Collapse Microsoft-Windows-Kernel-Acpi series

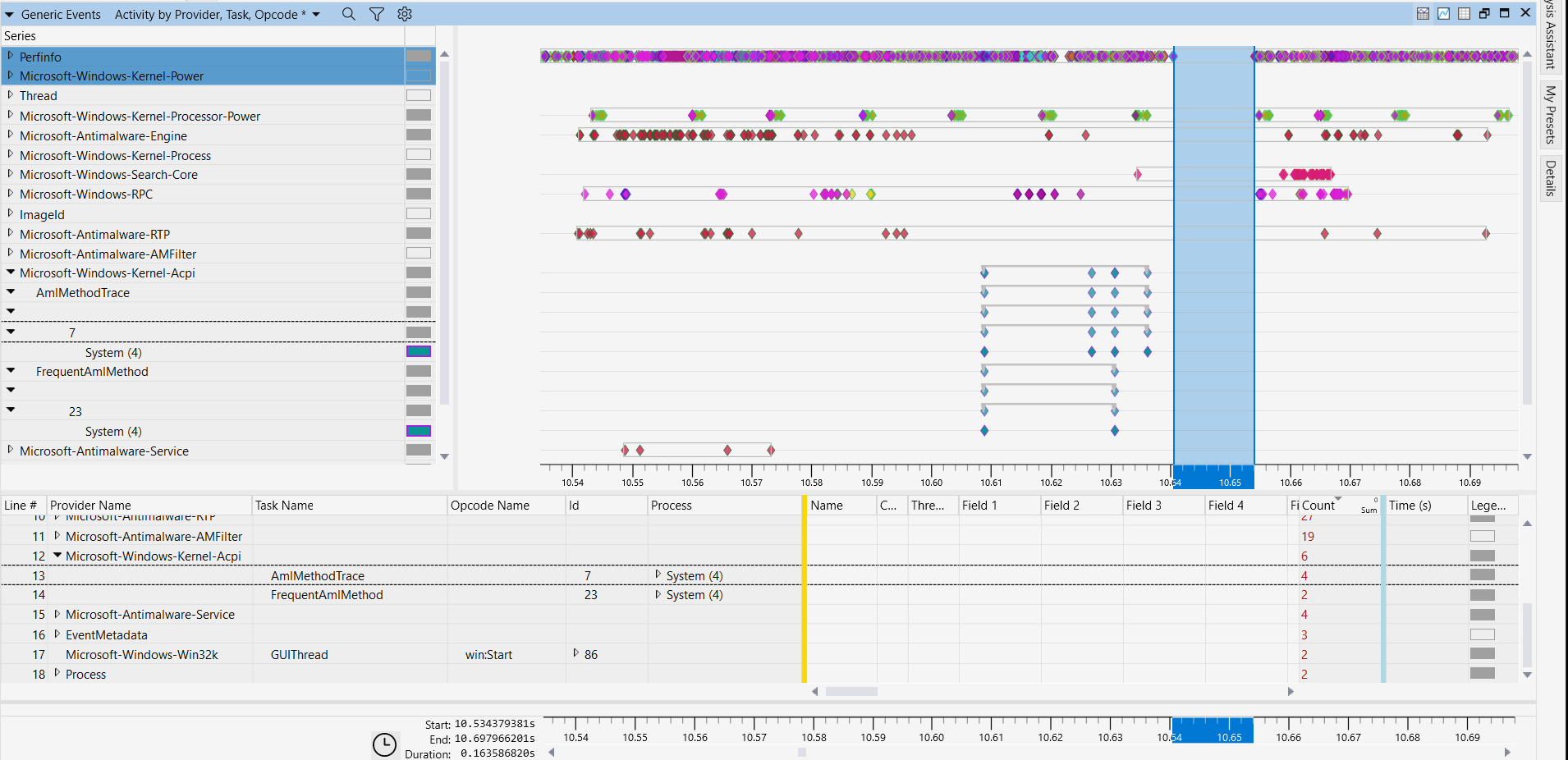[11, 272]
